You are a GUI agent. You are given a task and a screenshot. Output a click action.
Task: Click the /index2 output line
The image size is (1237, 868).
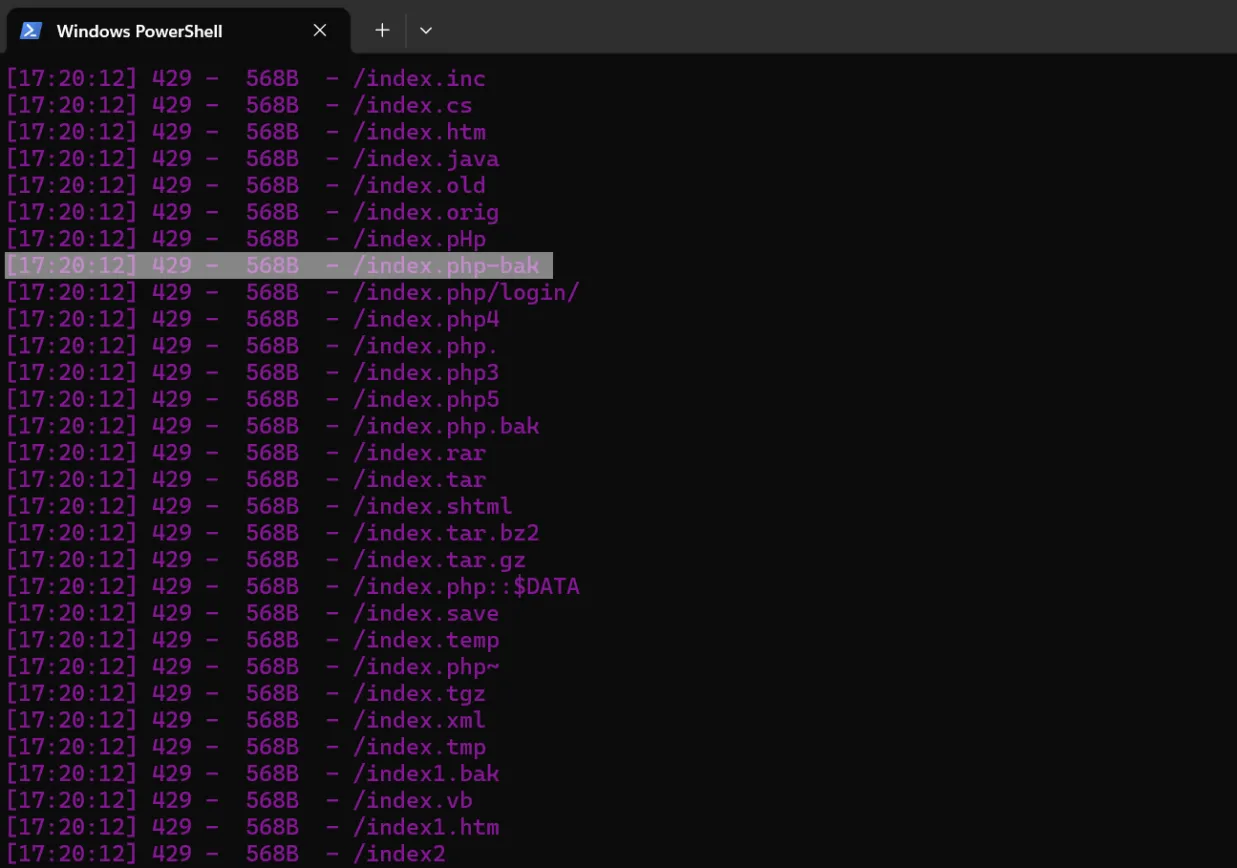pyautogui.click(x=226, y=854)
